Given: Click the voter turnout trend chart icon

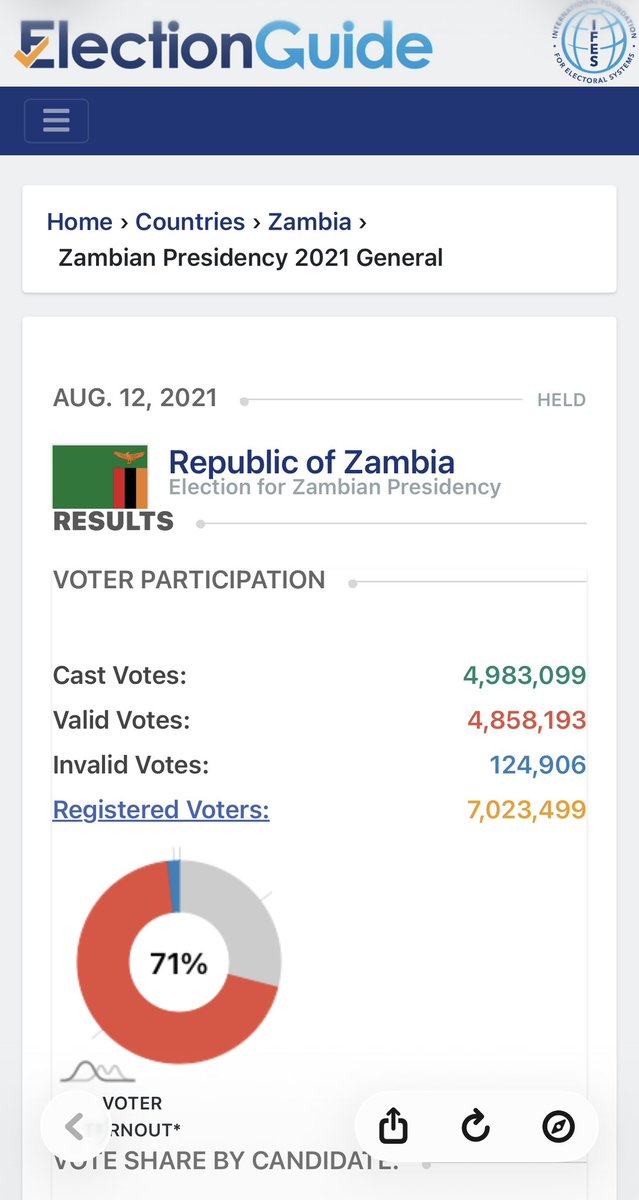Looking at the screenshot, I should 98,1070.
